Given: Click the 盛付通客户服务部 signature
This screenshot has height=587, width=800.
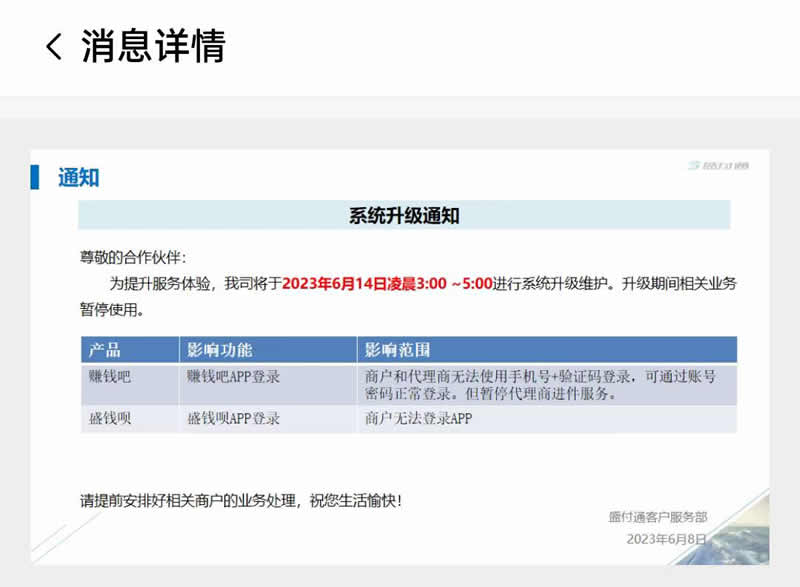Looking at the screenshot, I should click(x=658, y=517).
